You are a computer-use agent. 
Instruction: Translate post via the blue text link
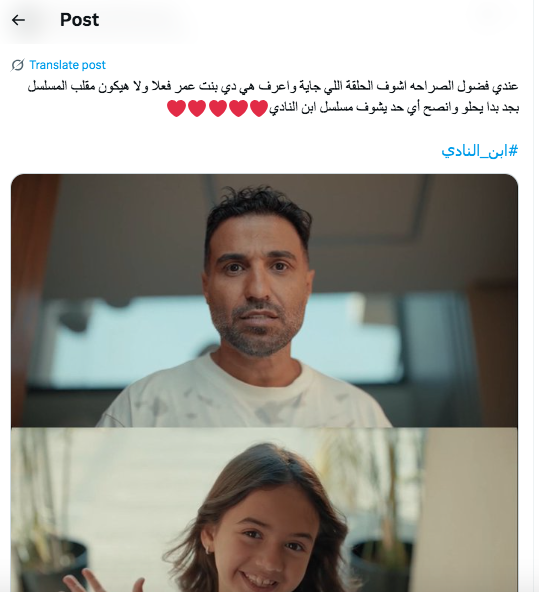pyautogui.click(x=68, y=65)
